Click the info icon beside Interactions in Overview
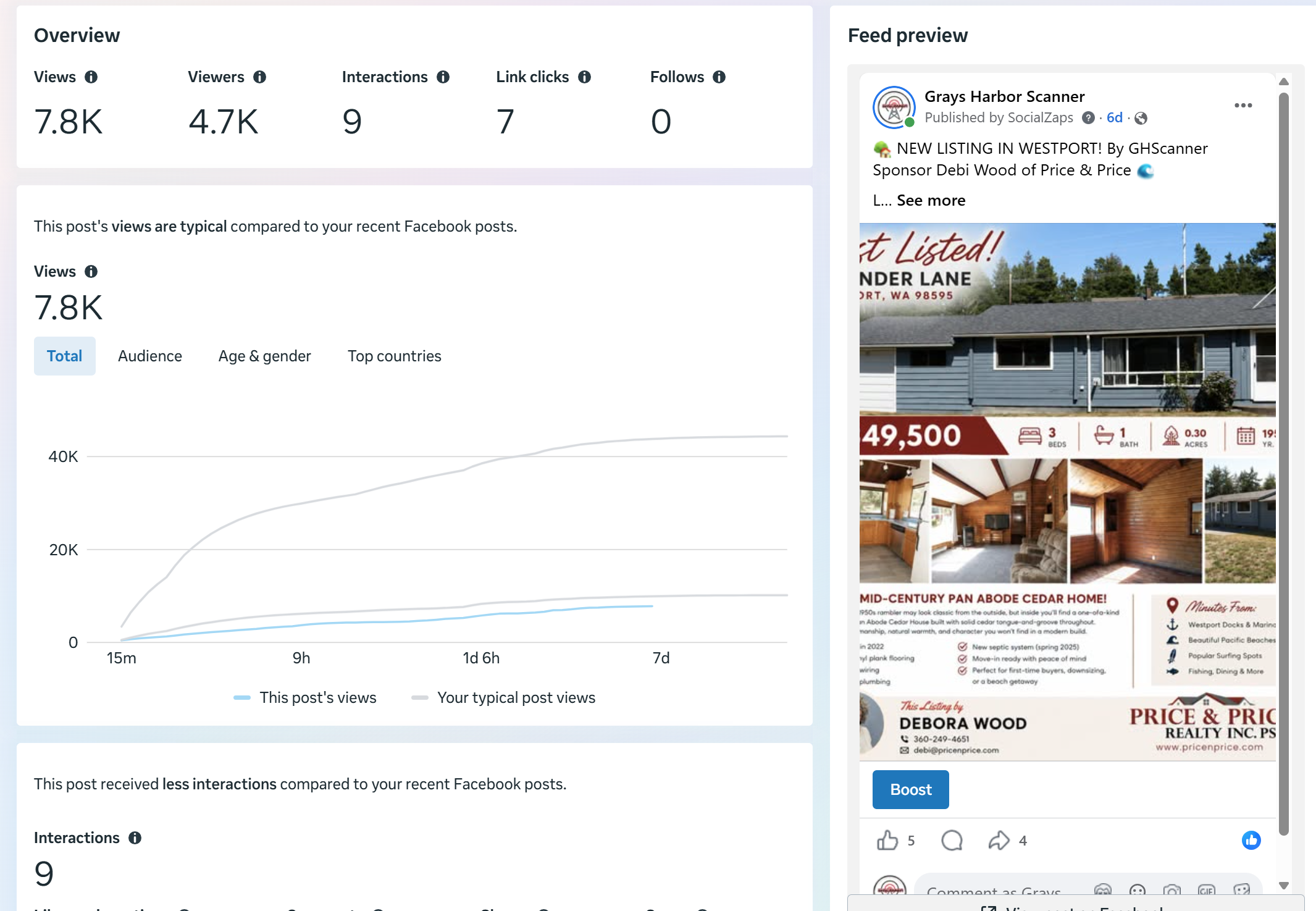Screen dimensions: 1316x911 tap(443, 77)
